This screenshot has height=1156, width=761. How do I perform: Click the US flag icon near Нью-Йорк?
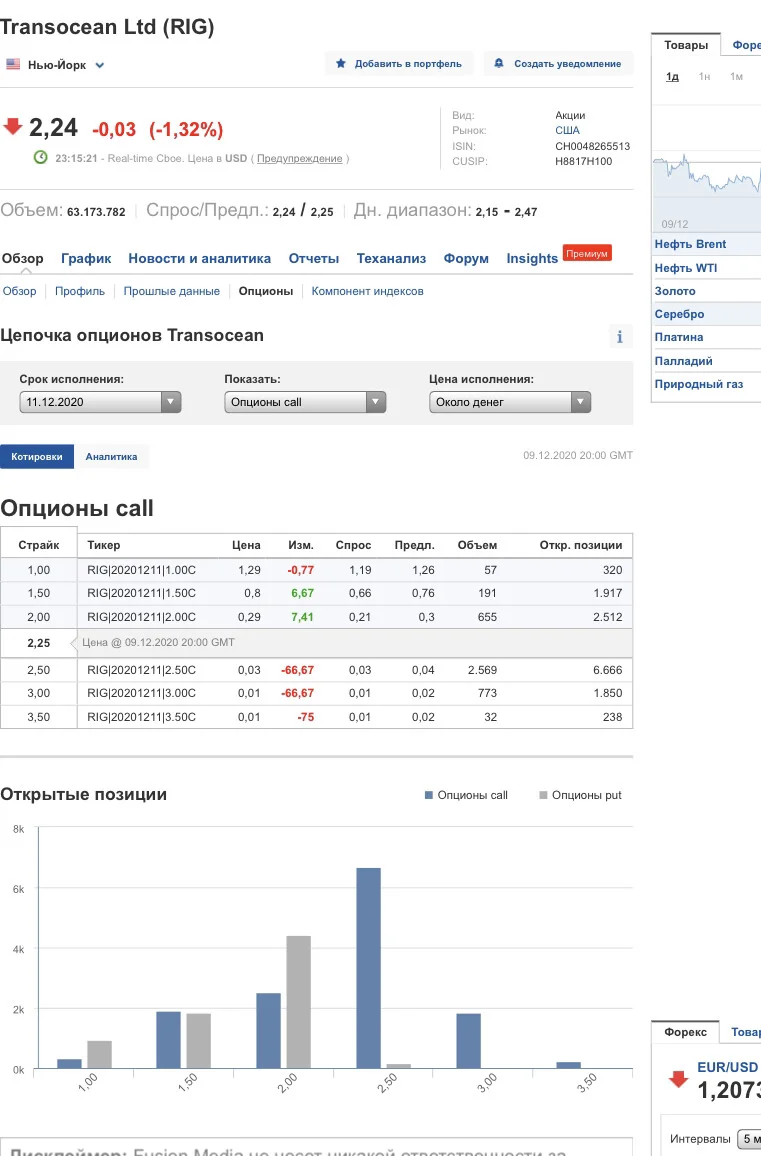point(13,64)
